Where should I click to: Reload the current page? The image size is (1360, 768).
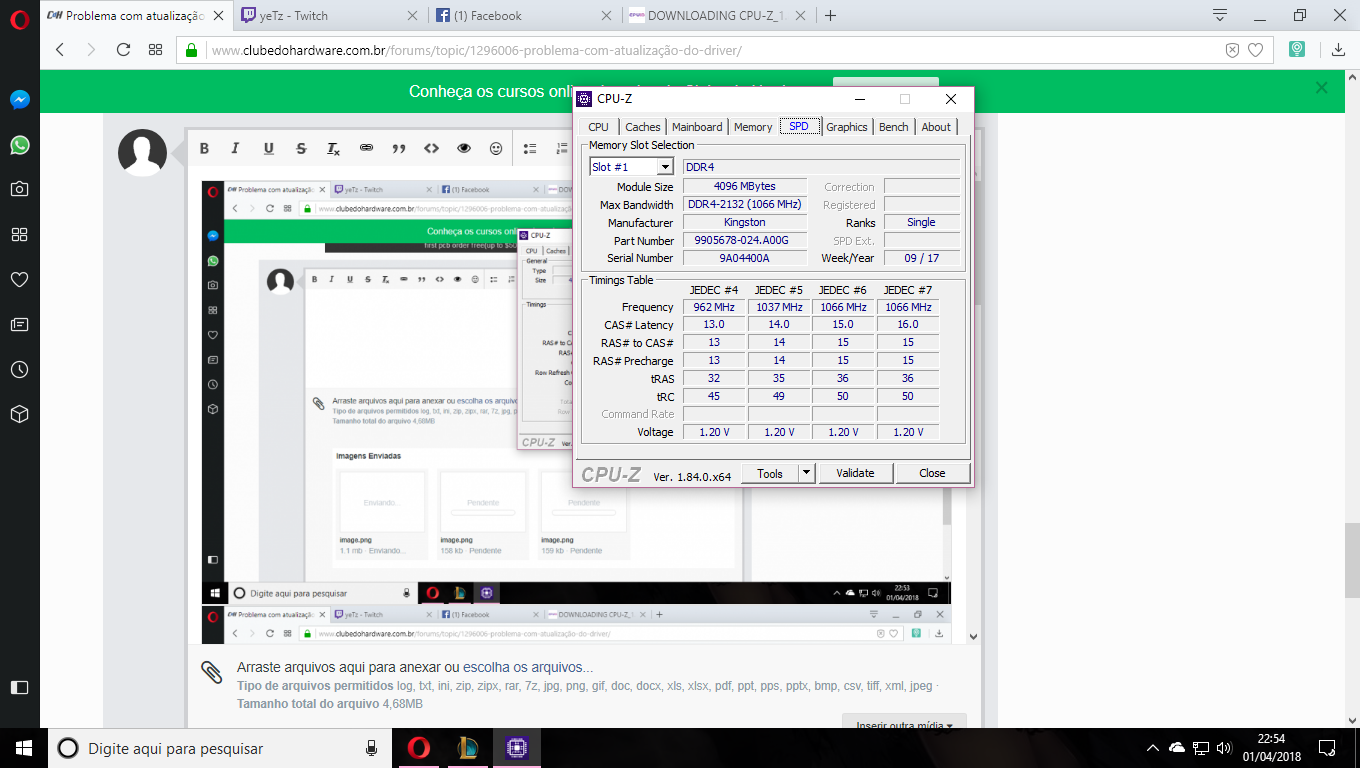point(124,49)
